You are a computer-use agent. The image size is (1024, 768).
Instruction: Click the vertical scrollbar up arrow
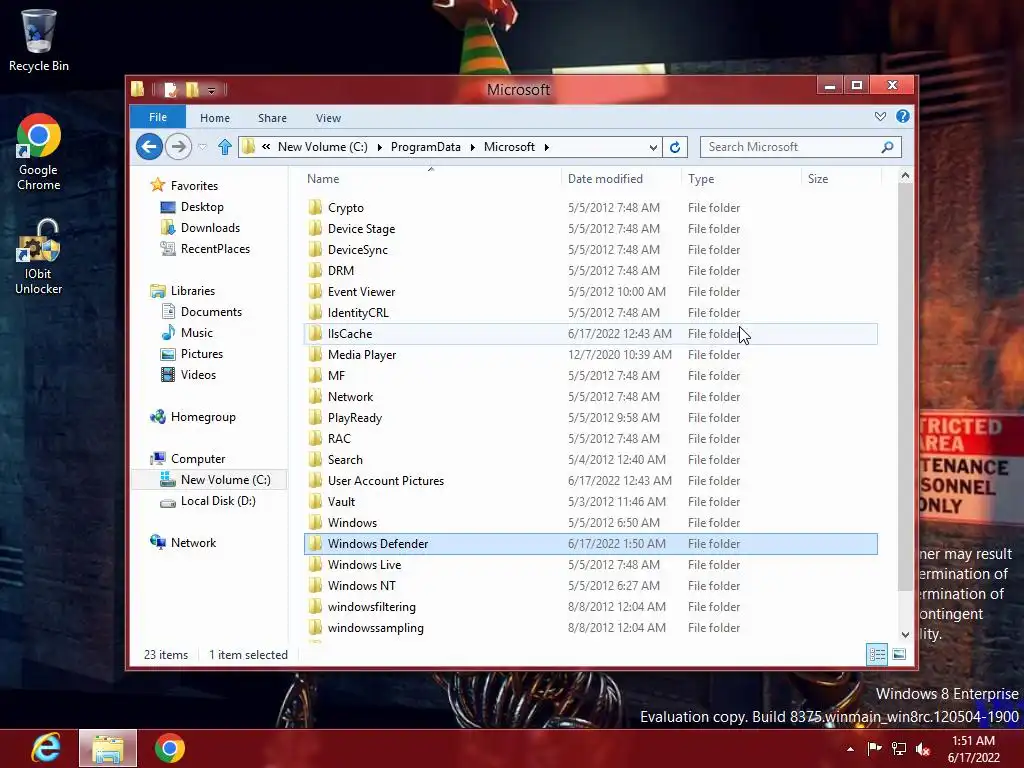tap(905, 175)
